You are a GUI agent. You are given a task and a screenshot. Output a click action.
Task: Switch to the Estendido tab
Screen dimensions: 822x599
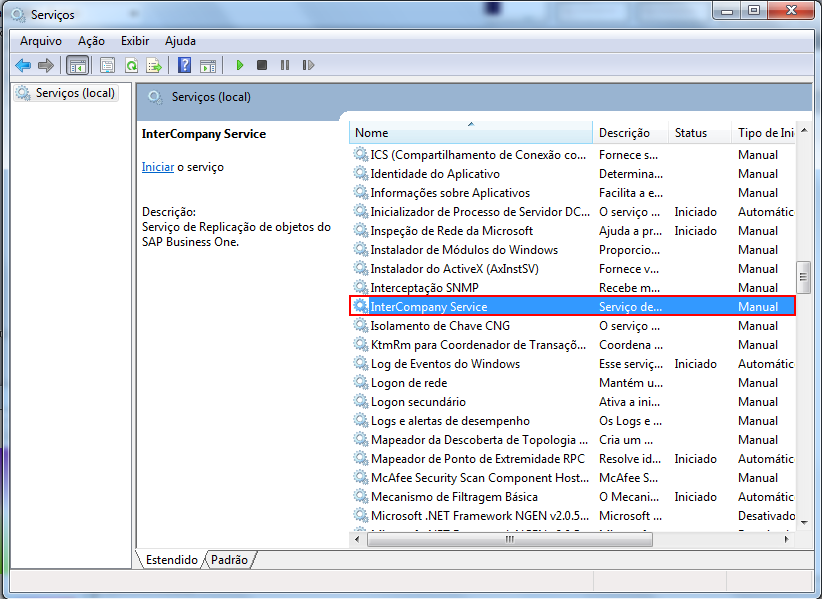171,560
